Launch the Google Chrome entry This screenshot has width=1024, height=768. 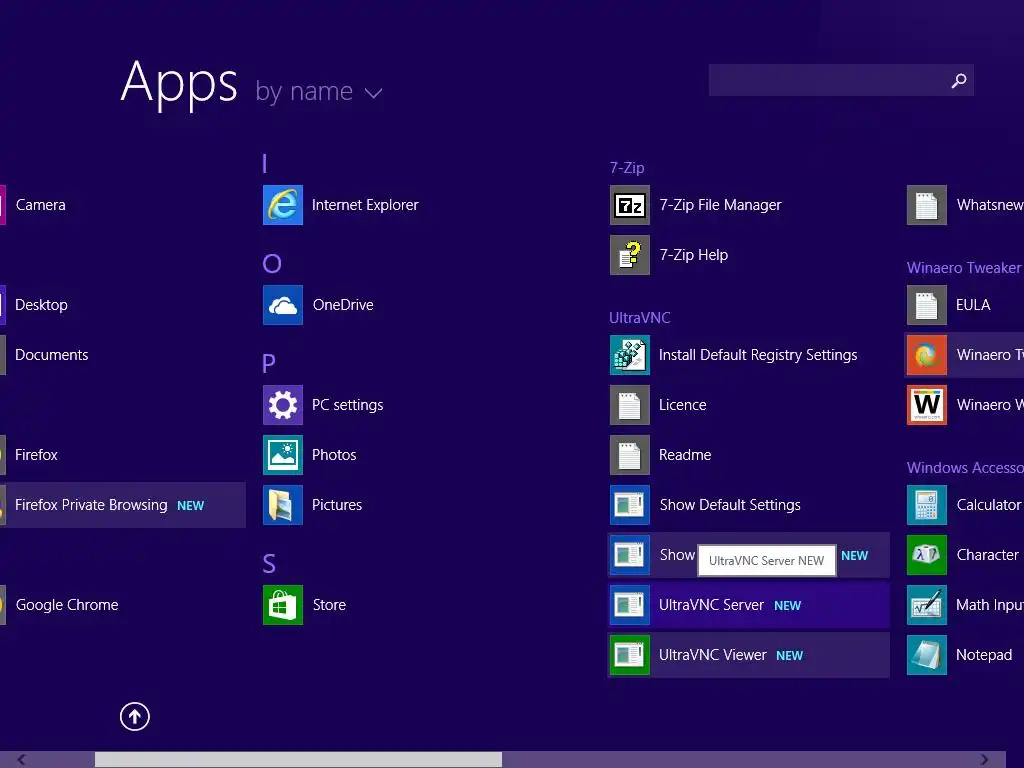coord(59,605)
